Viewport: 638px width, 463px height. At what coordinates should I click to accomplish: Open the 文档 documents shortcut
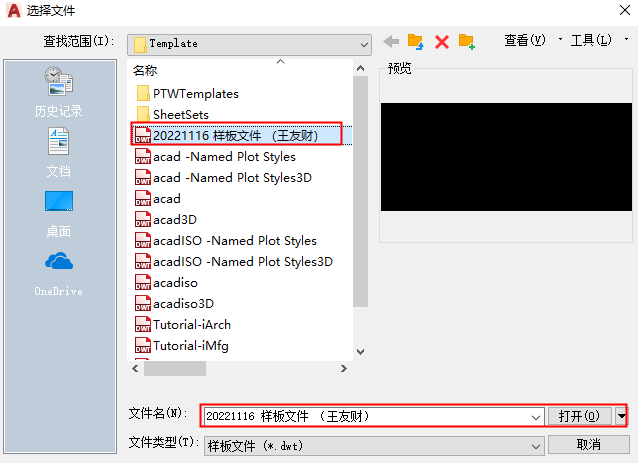click(x=58, y=153)
